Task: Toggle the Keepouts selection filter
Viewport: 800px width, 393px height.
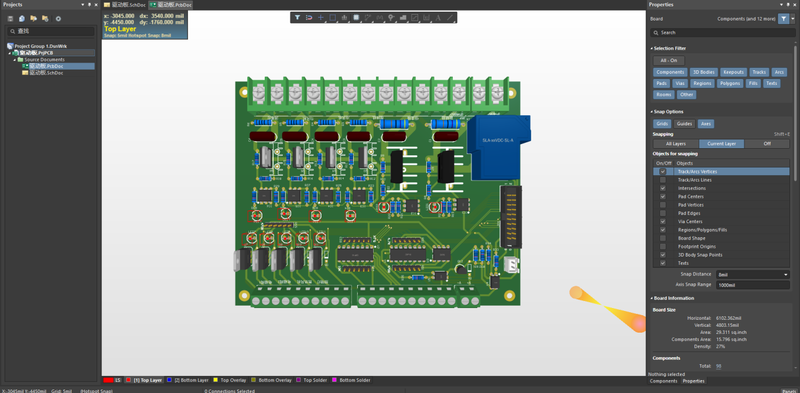Action: tap(734, 72)
